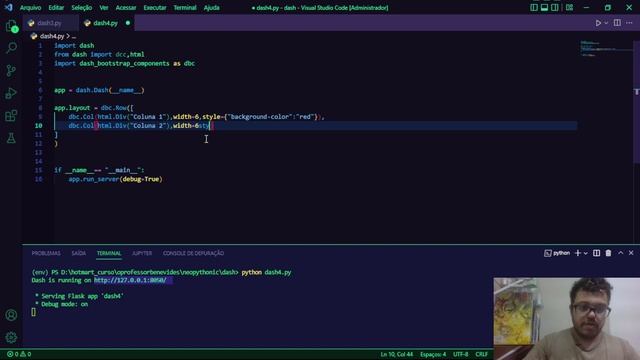Image resolution: width=640 pixels, height=360 pixels.
Task: Click dash4.py in the breadcrumb
Action: coord(52,36)
